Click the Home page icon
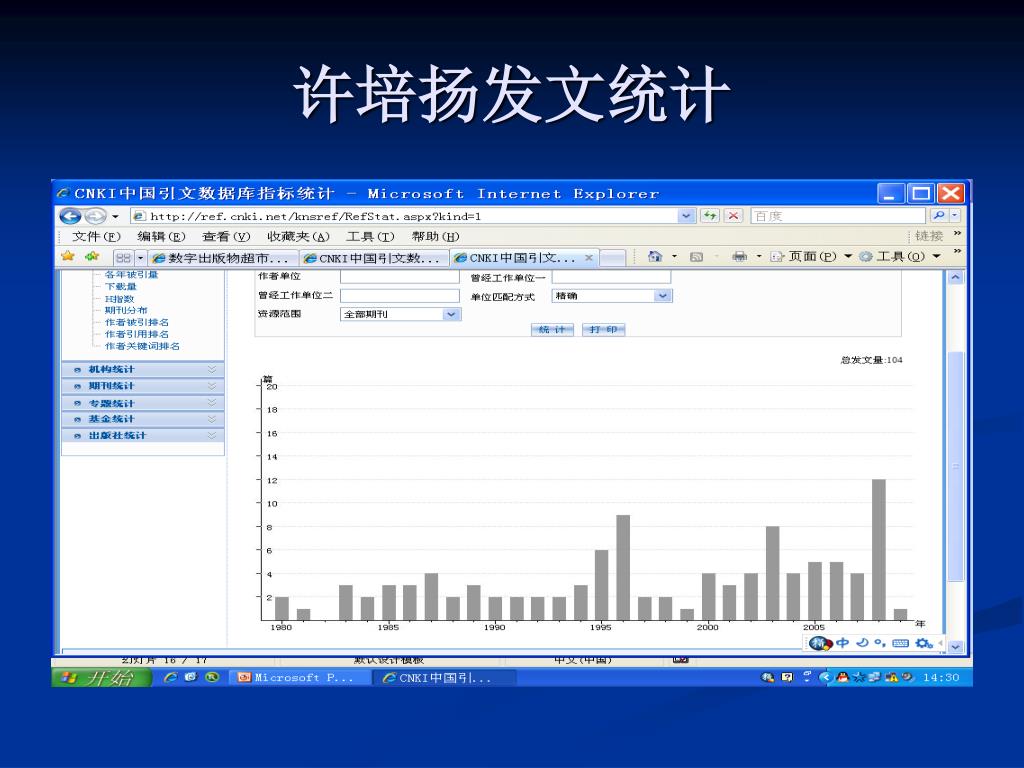Image resolution: width=1024 pixels, height=768 pixels. (654, 257)
